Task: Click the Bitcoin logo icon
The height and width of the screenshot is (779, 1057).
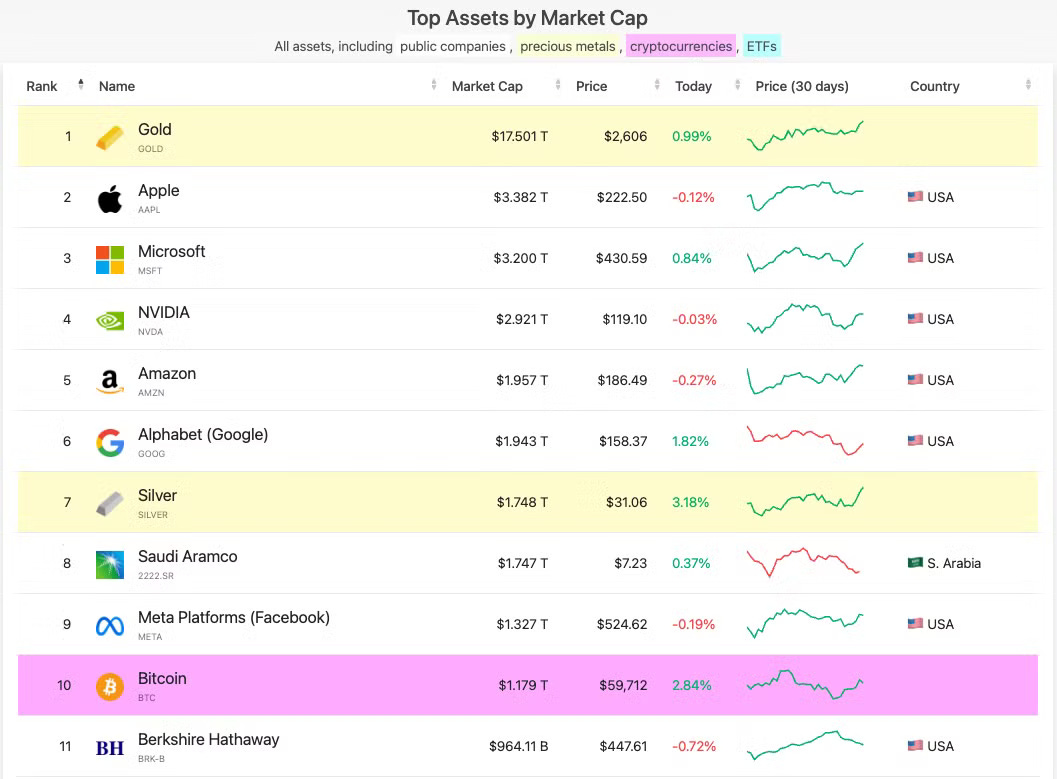Action: [110, 687]
